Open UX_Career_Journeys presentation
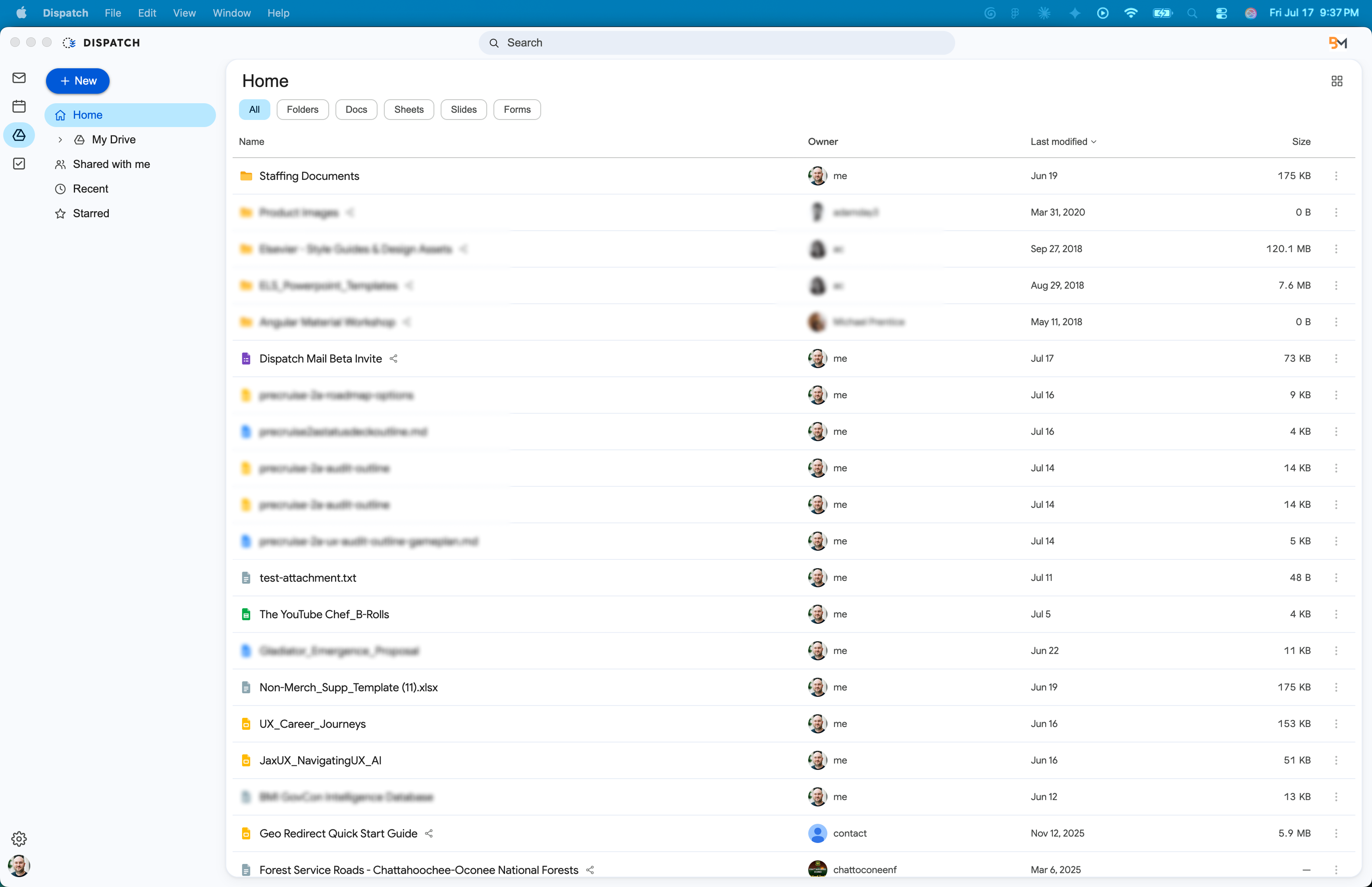This screenshot has width=1372, height=887. click(x=312, y=723)
